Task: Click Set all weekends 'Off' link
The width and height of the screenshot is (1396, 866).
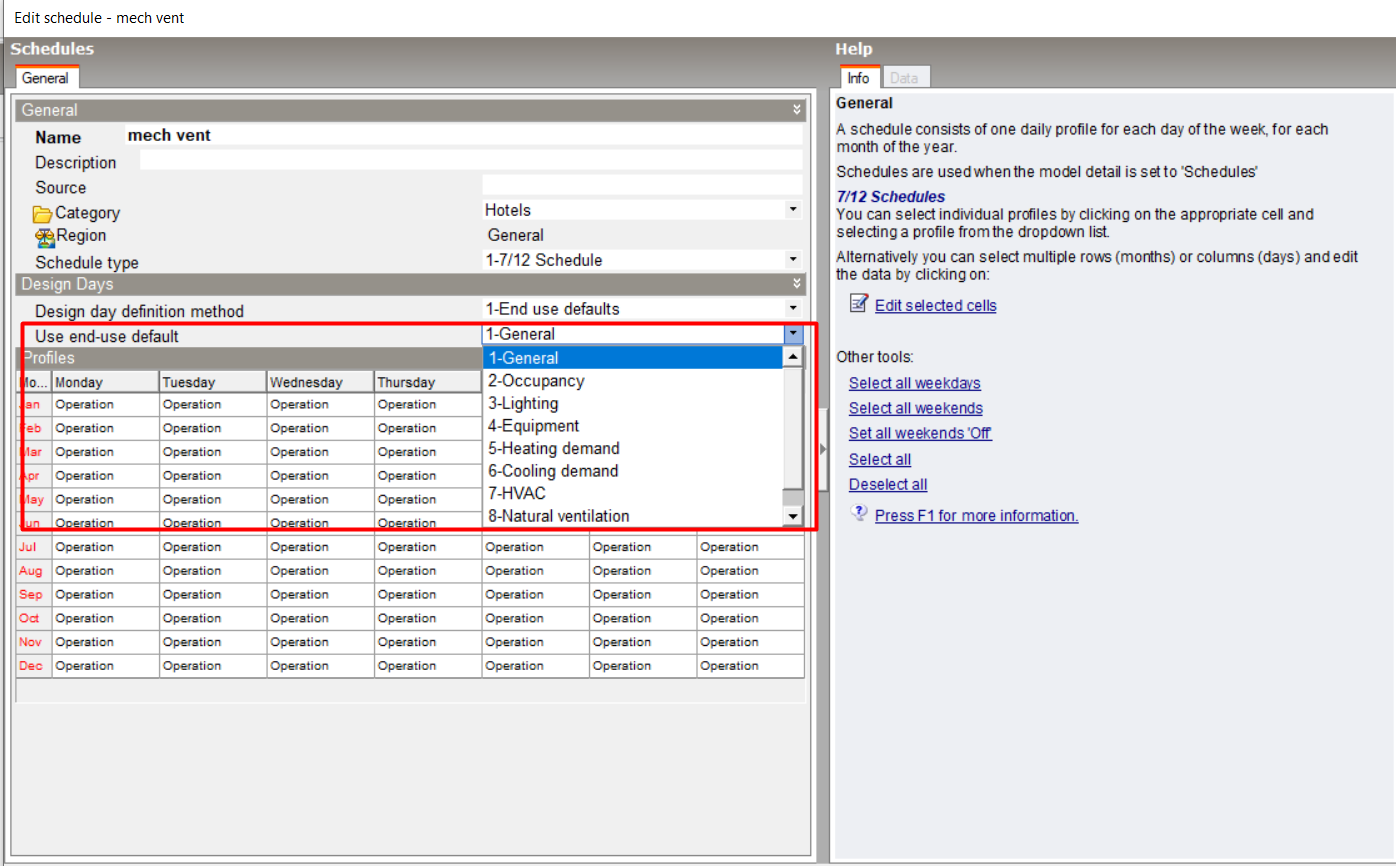Action: coord(920,433)
